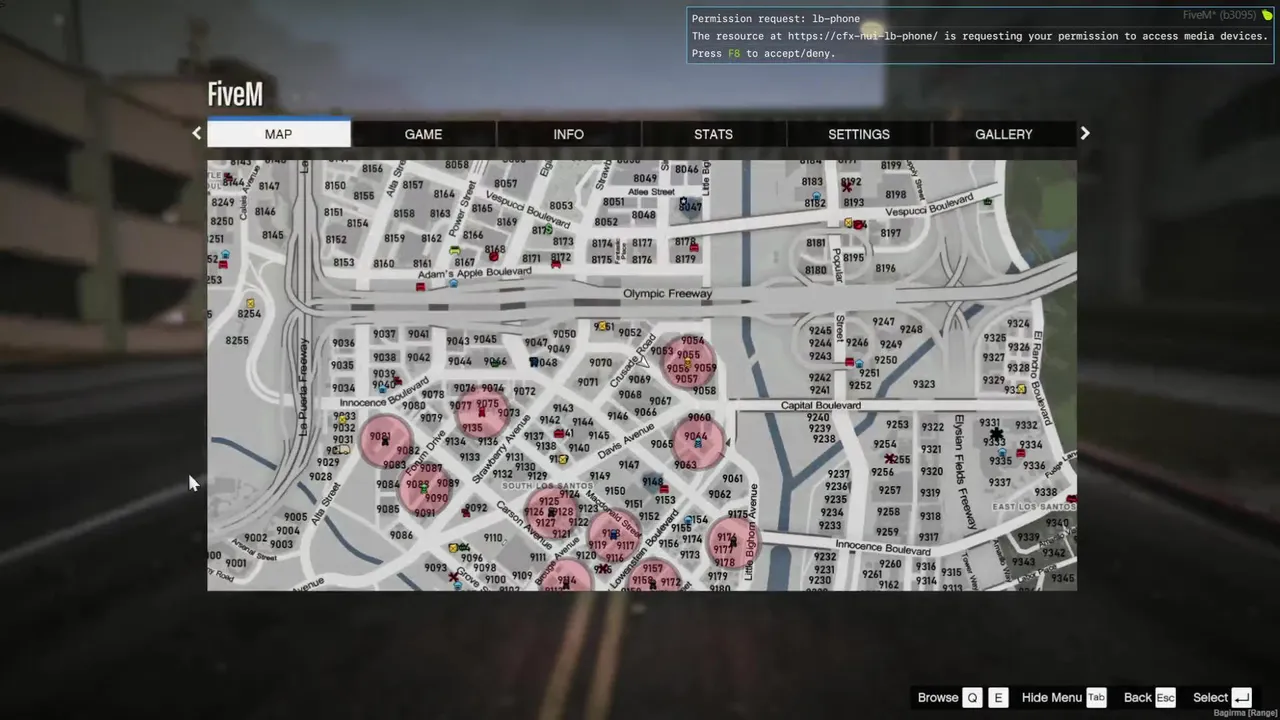Click the pink zone circle around postal 9128
The height and width of the screenshot is (720, 1280).
[553, 514]
